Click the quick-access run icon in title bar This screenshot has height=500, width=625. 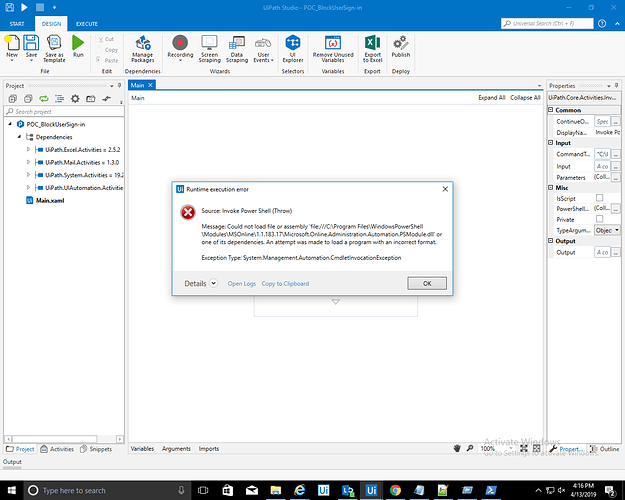pyautogui.click(x=24, y=7)
